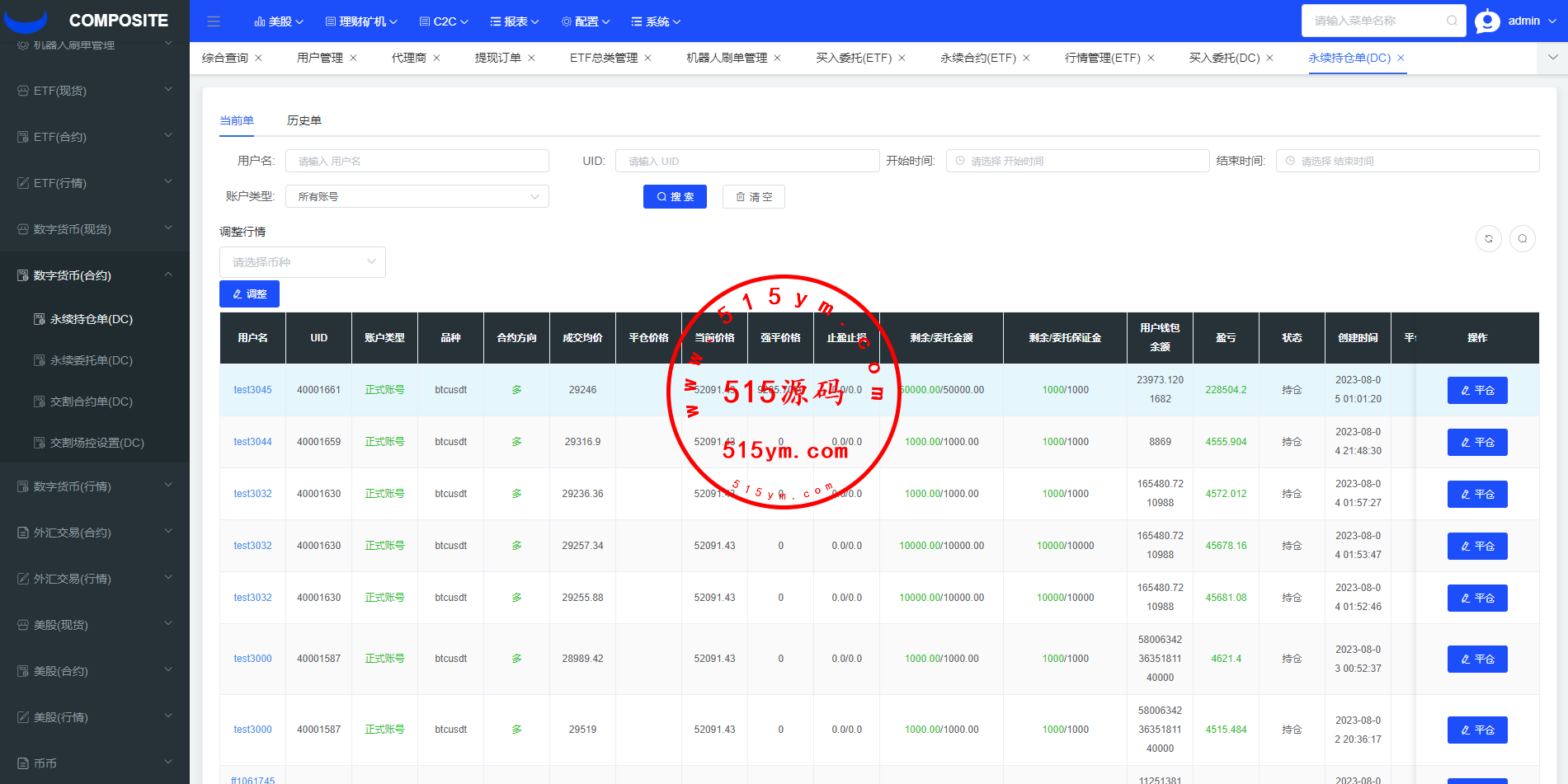Viewport: 1568px width, 784px height.
Task: Open user link test3044
Action: point(252,442)
